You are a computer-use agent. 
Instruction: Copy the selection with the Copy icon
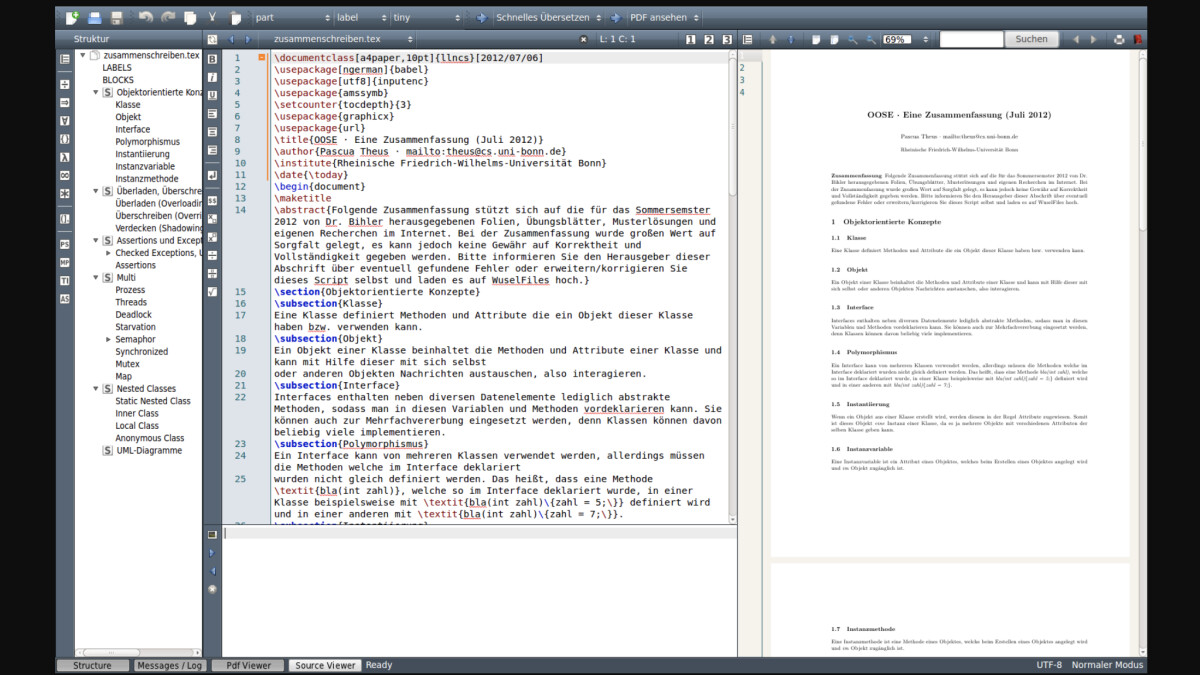tap(190, 17)
